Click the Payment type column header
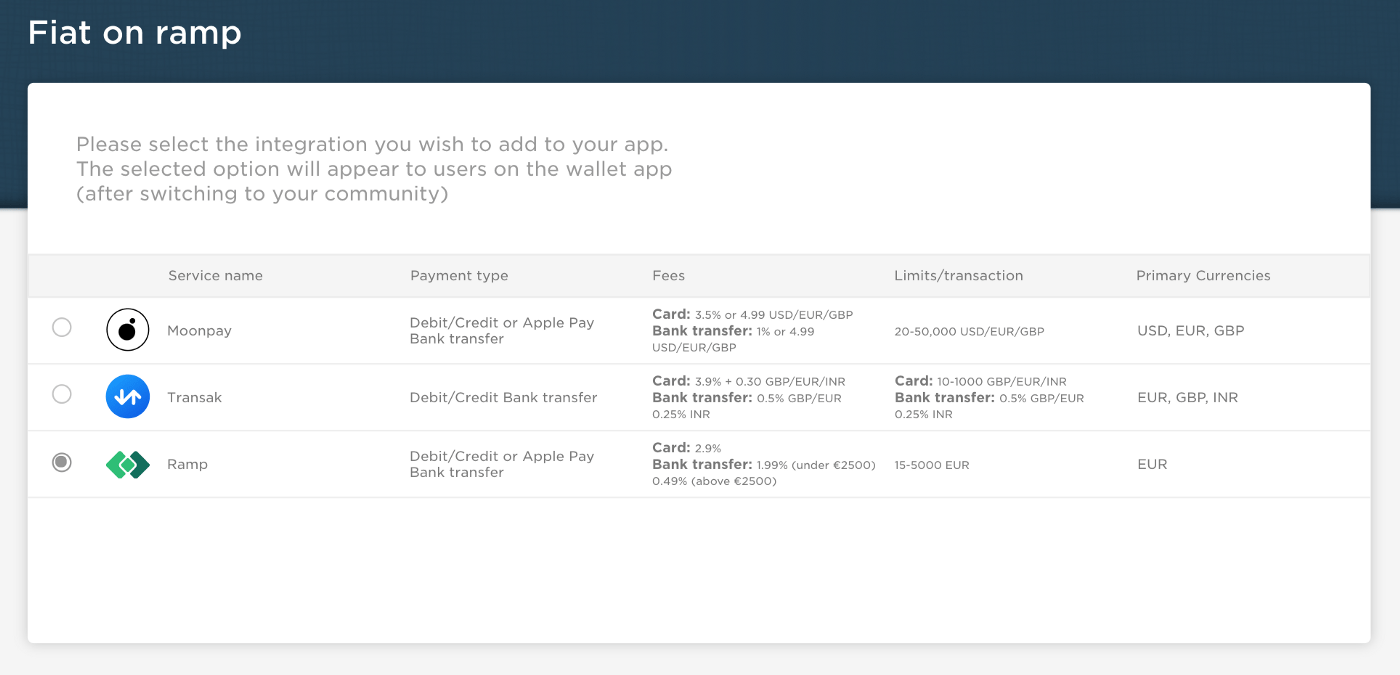Screen dimensions: 1400x675 coord(459,275)
